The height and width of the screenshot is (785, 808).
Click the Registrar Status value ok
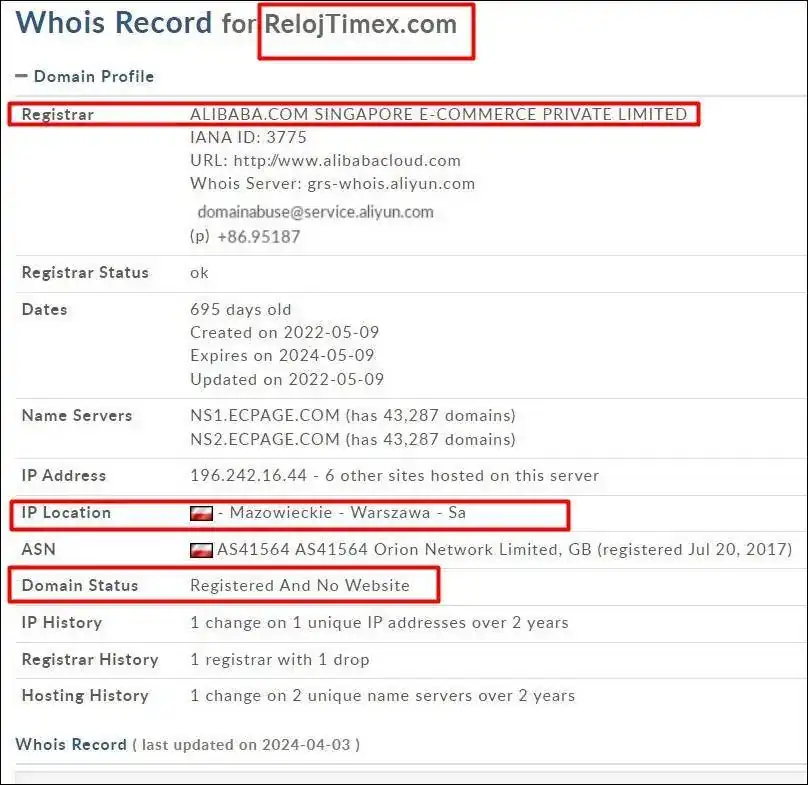(199, 273)
